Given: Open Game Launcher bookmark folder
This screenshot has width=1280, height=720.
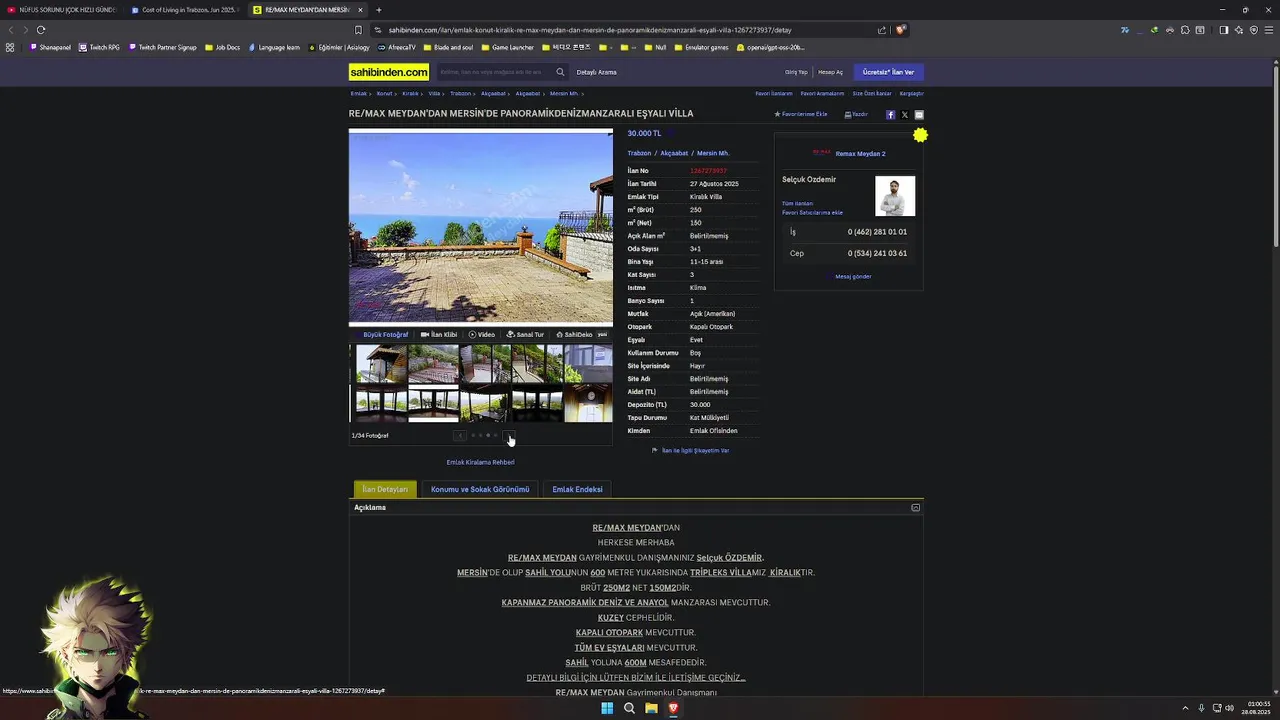Looking at the screenshot, I should tap(508, 47).
